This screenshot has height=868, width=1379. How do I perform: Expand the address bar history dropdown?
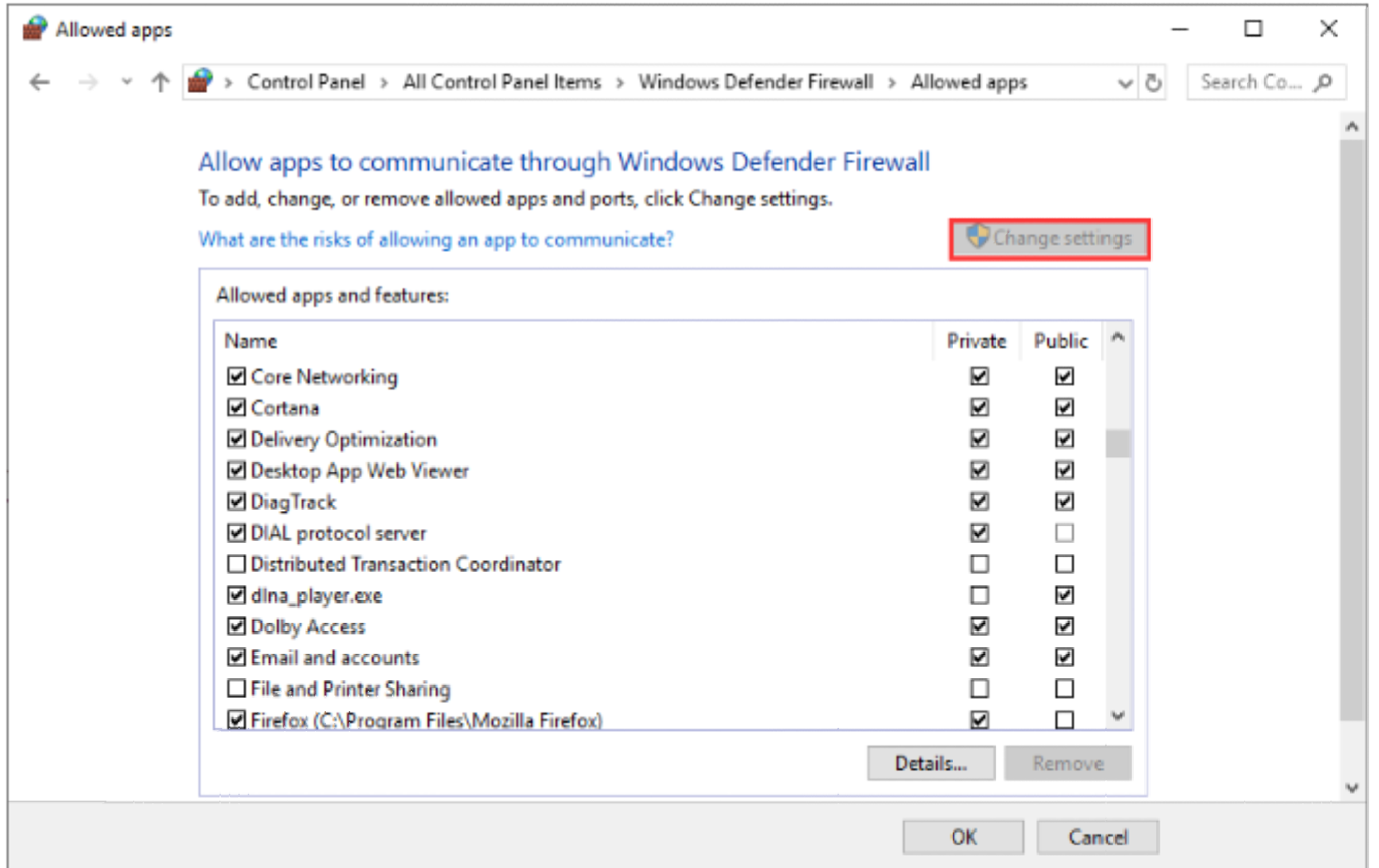coord(1124,84)
